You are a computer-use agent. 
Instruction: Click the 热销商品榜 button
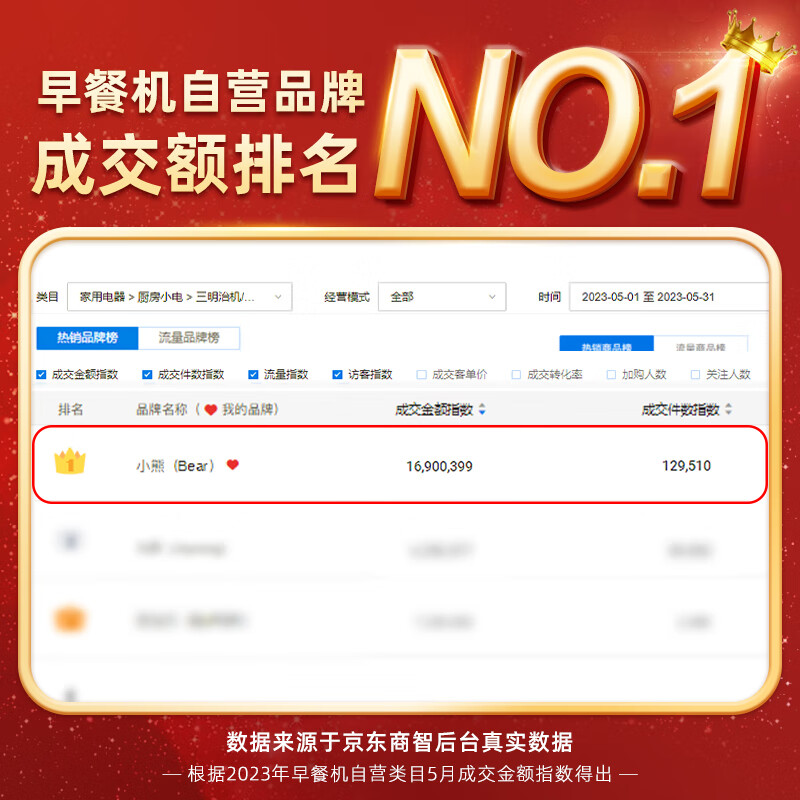(607, 344)
